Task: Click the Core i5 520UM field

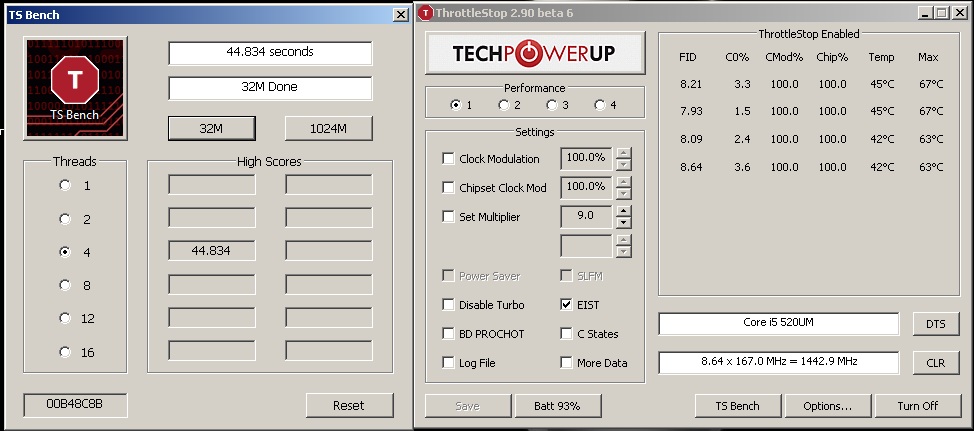Action: pyautogui.click(x=779, y=324)
